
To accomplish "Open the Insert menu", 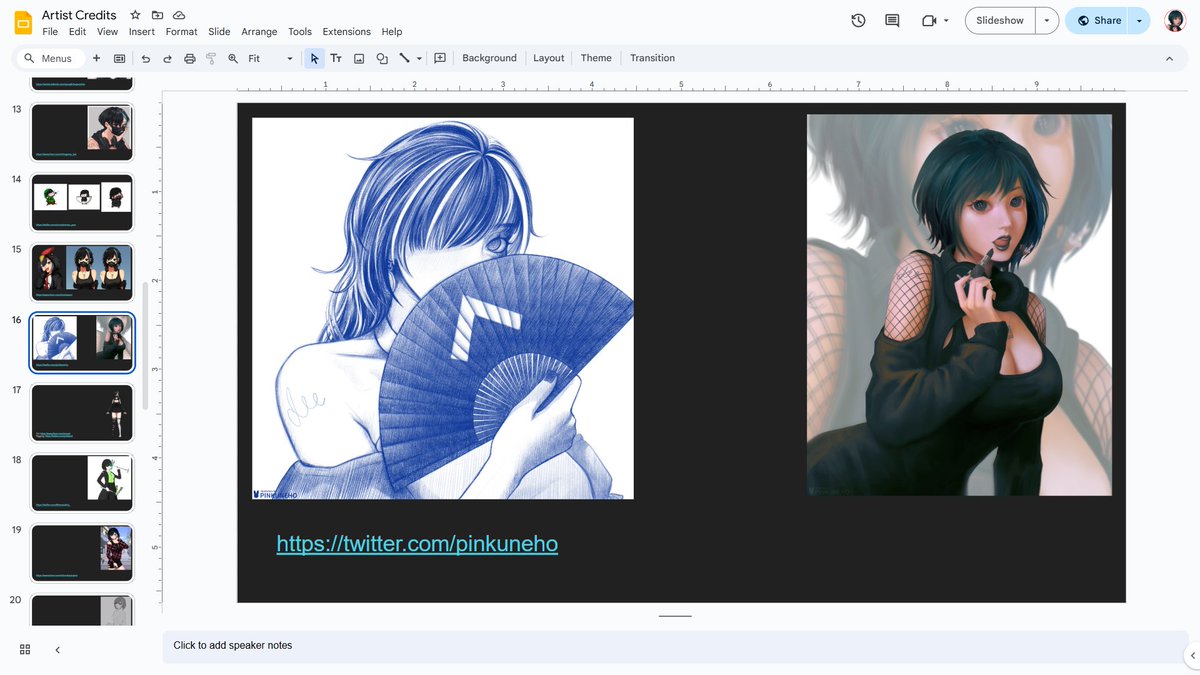I will click(142, 32).
